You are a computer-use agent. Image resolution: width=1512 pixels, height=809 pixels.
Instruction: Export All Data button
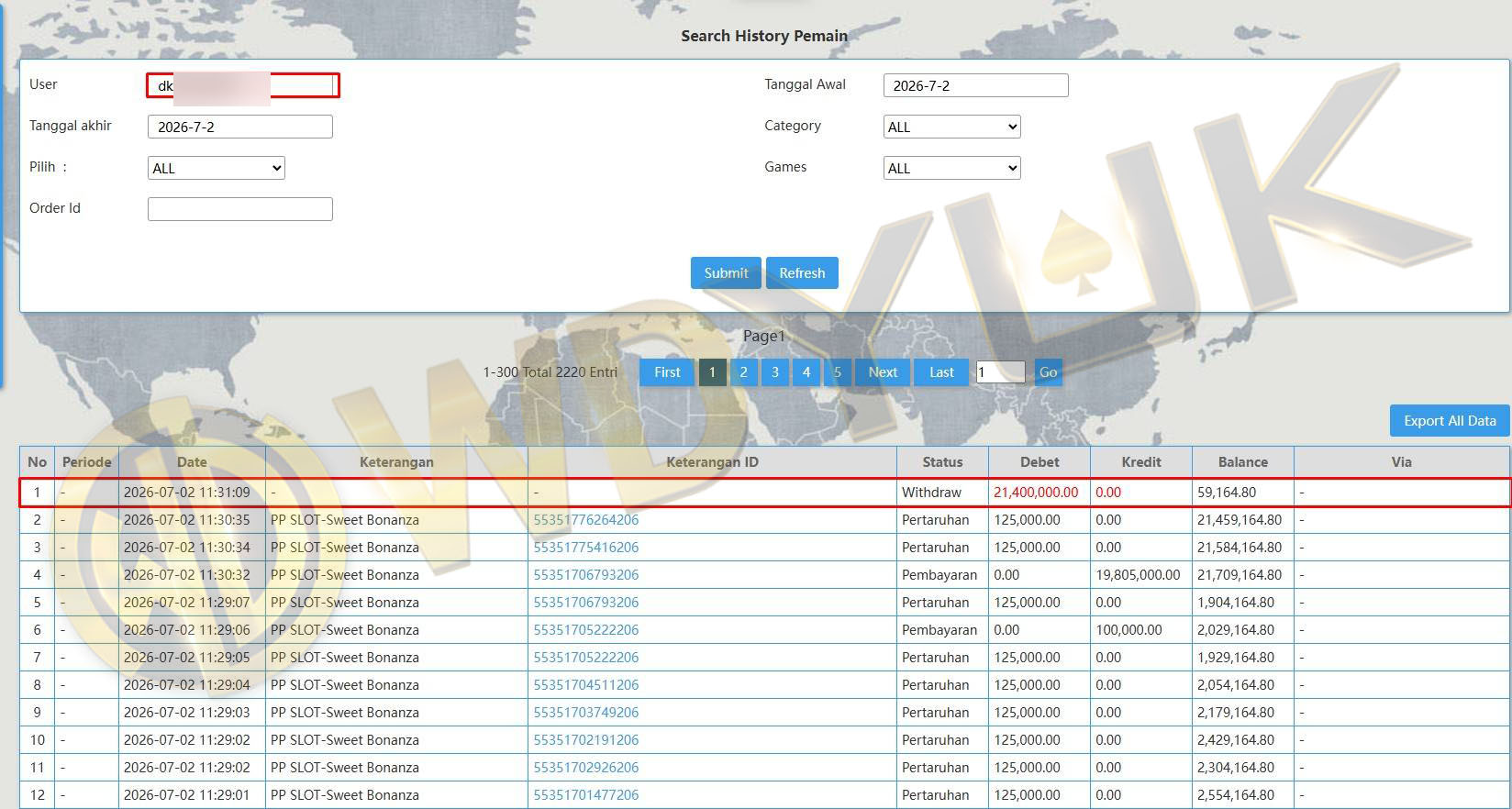pyautogui.click(x=1450, y=421)
